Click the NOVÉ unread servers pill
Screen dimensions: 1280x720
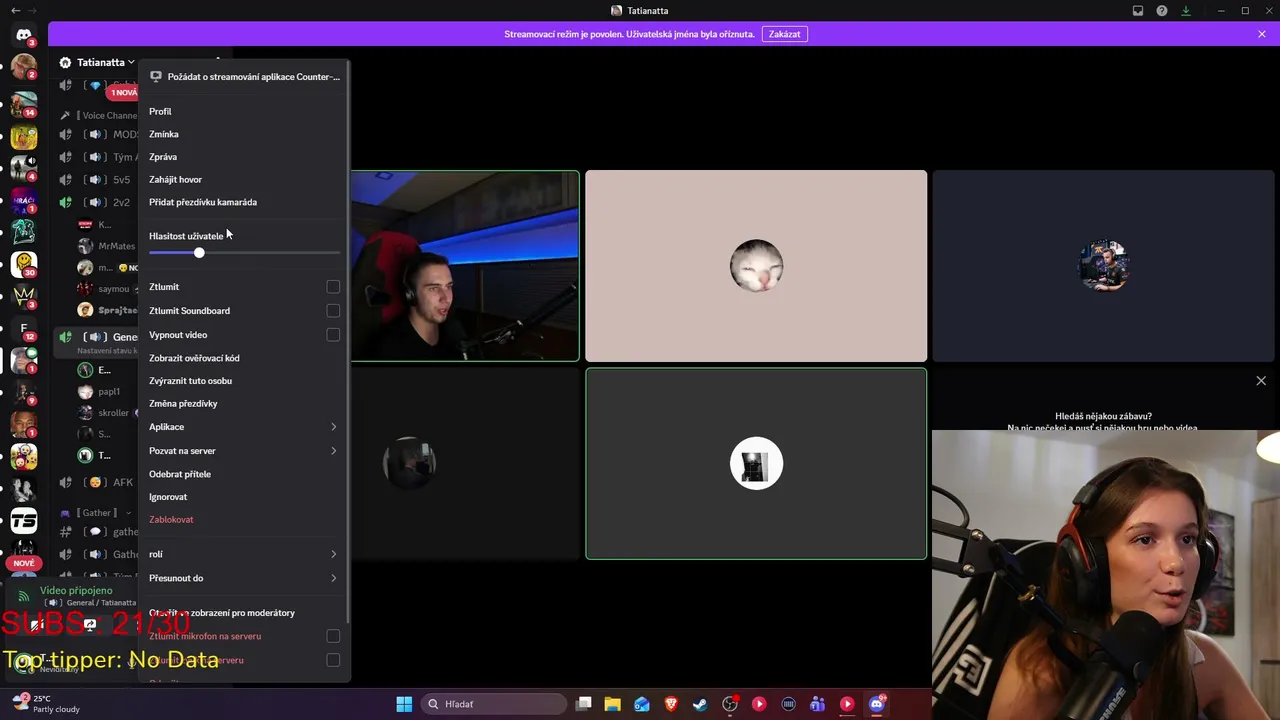[24, 563]
